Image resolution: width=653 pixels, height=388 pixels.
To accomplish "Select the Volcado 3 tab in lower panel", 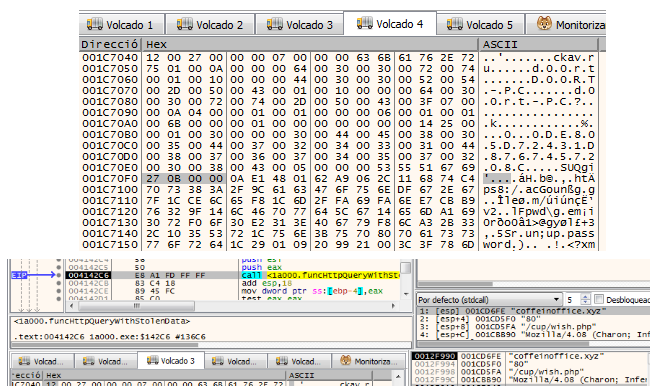I will [x=171, y=361].
